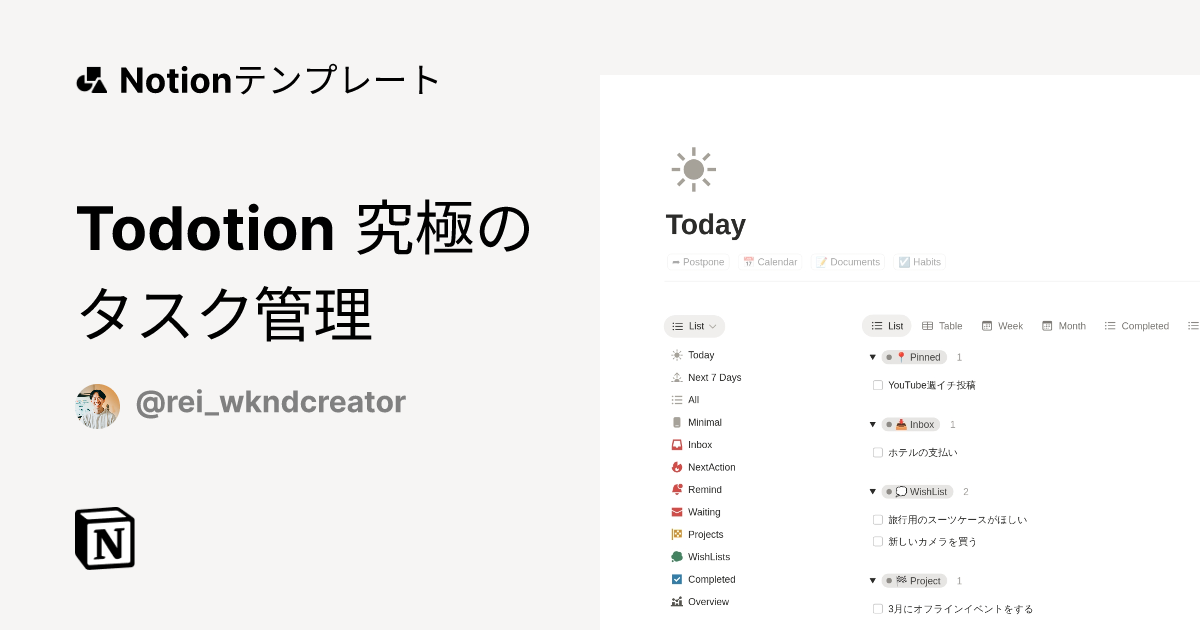Image resolution: width=1200 pixels, height=630 pixels.
Task: Open the Calendar link button
Action: (769, 262)
